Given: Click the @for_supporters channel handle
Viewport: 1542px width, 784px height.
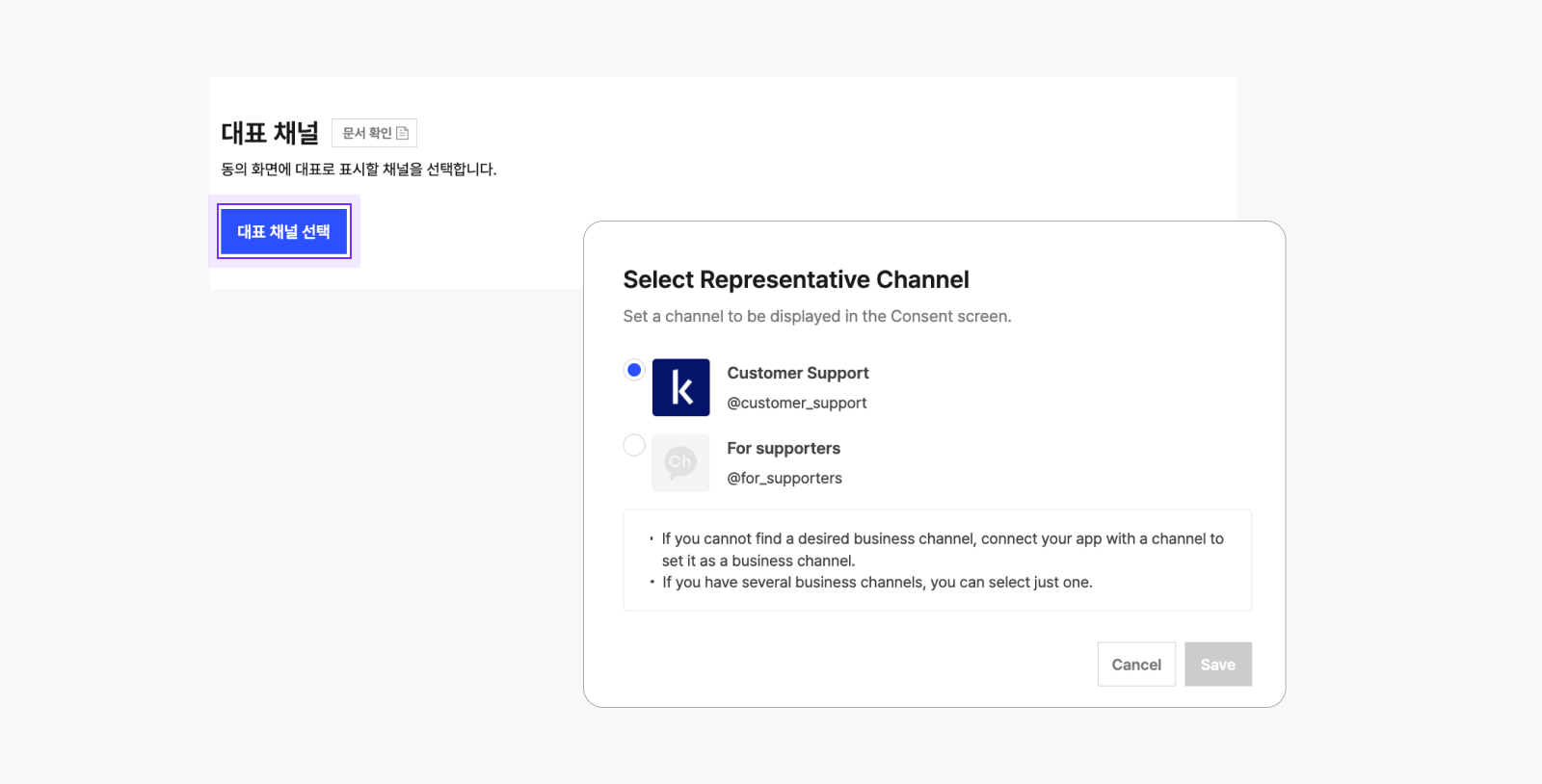Looking at the screenshot, I should coord(784,478).
